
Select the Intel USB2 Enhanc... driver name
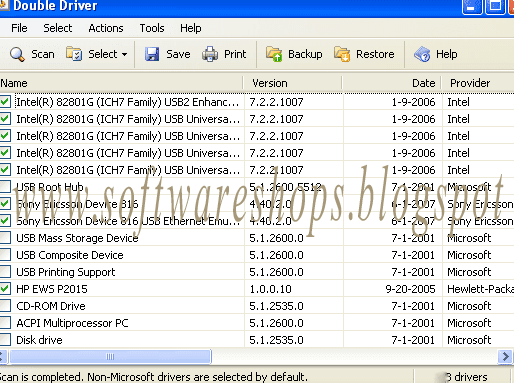[x=128, y=102]
